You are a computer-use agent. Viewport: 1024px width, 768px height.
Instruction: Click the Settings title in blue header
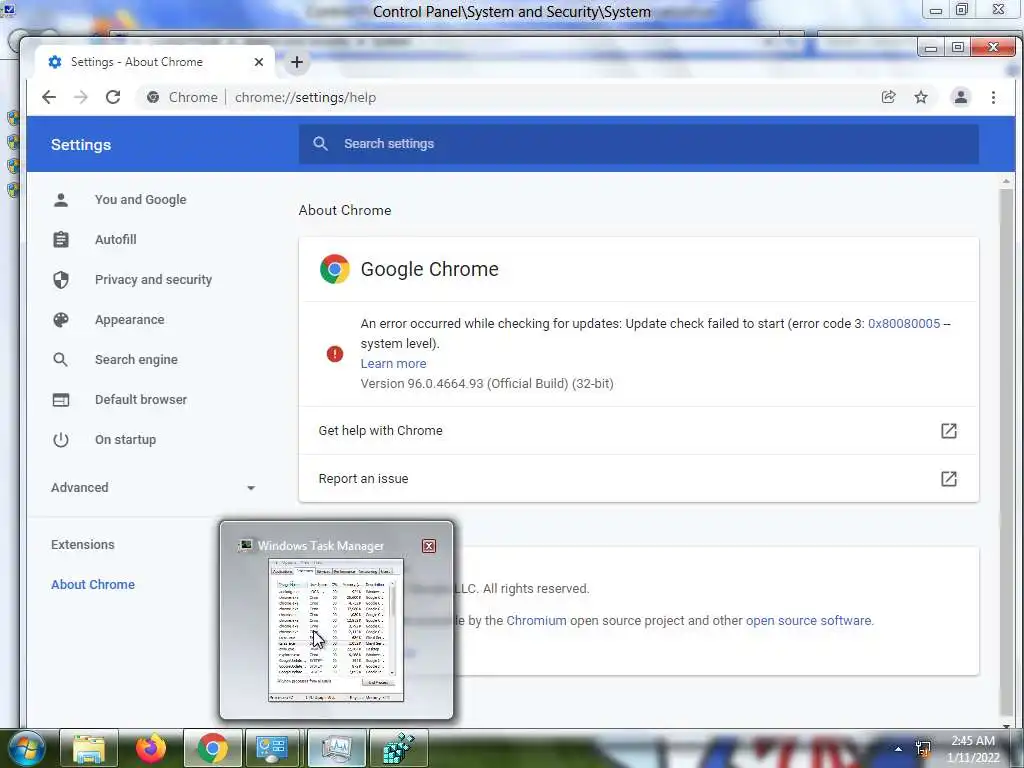pos(81,145)
